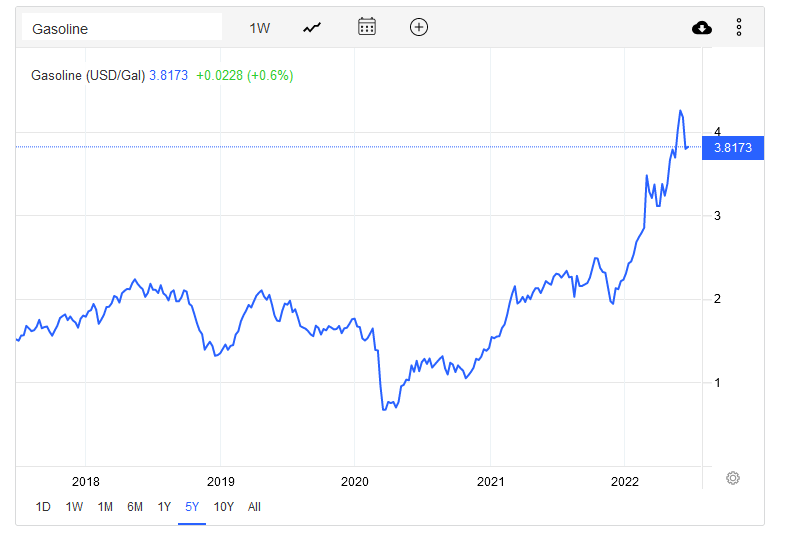This screenshot has height=550, width=789.
Task: Select the 1Y time range
Action: 164,507
